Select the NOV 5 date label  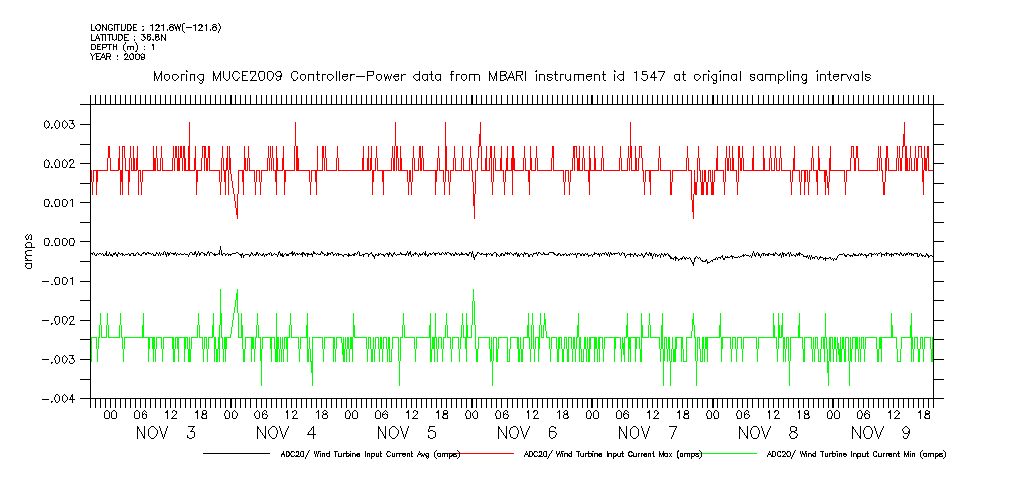(x=407, y=433)
